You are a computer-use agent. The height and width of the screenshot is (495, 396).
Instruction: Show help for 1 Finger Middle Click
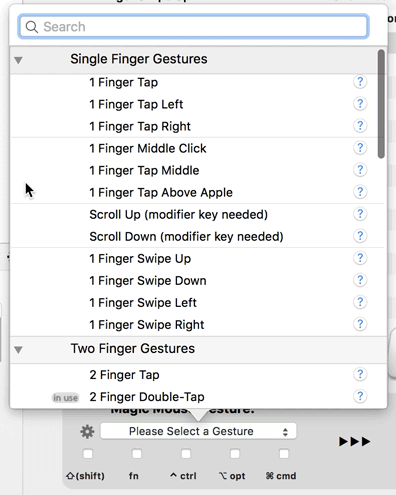[360, 148]
